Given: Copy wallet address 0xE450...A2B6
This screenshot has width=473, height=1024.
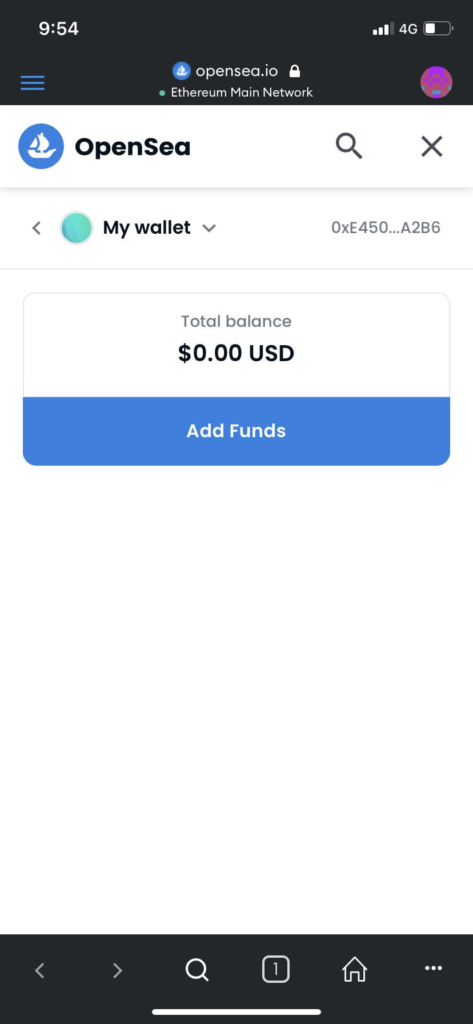Looking at the screenshot, I should pyautogui.click(x=385, y=228).
